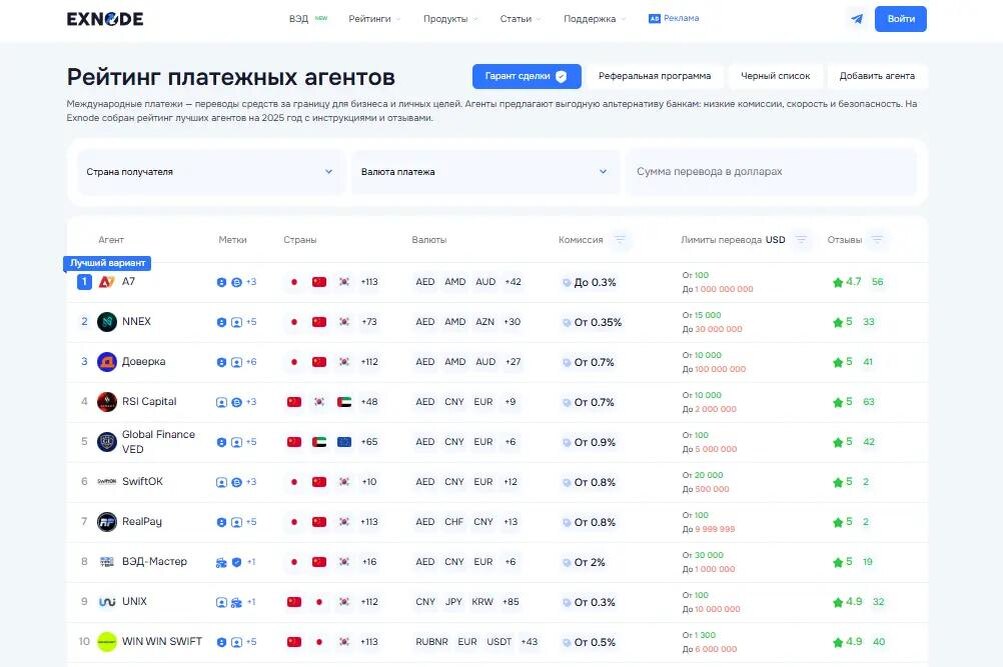The width and height of the screenshot is (1003, 667).
Task: Click the RealPay agent logo
Action: click(107, 522)
